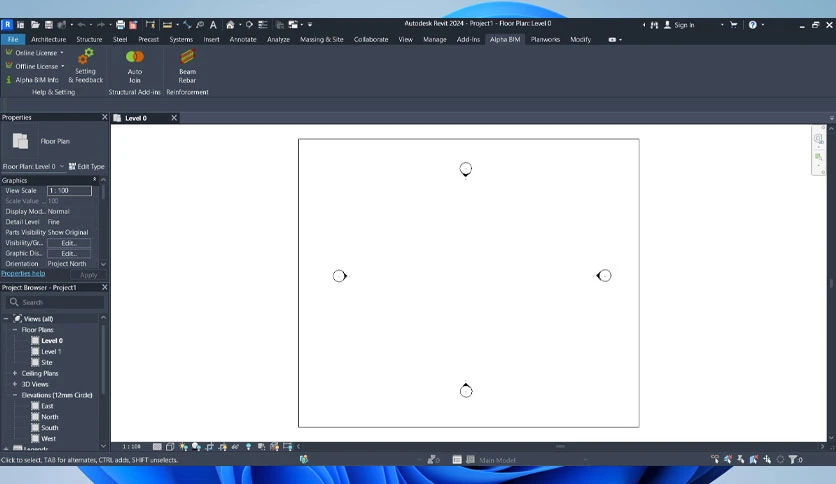
Task: Click Edit Type button
Action: (x=86, y=167)
